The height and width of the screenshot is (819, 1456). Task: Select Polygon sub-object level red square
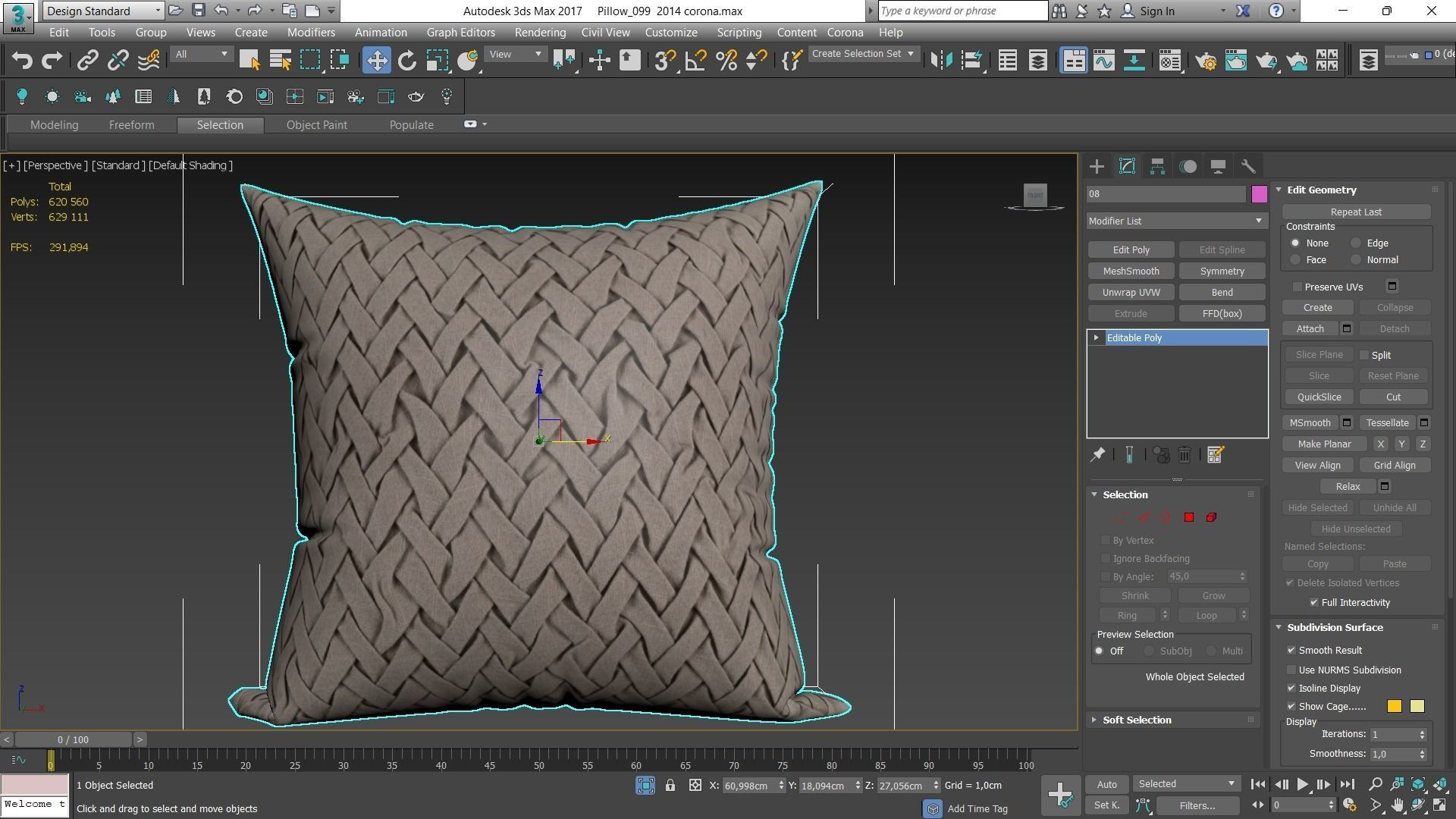[1188, 517]
